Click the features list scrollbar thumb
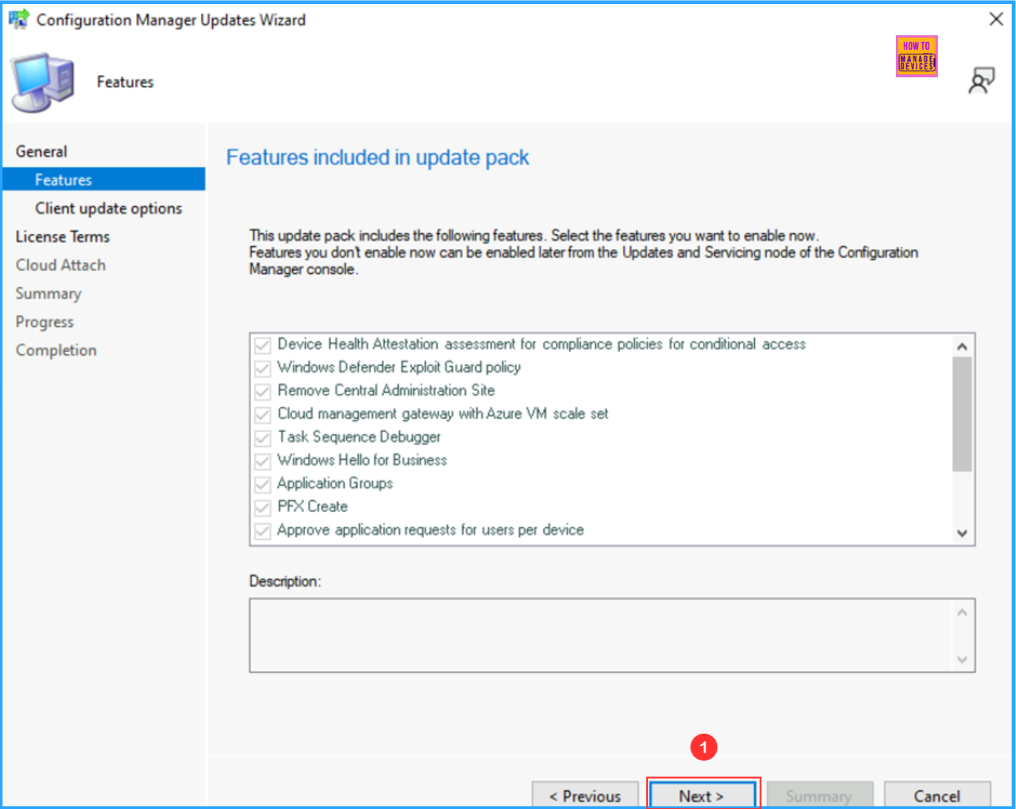The width and height of the screenshot is (1016, 809). coord(962,415)
